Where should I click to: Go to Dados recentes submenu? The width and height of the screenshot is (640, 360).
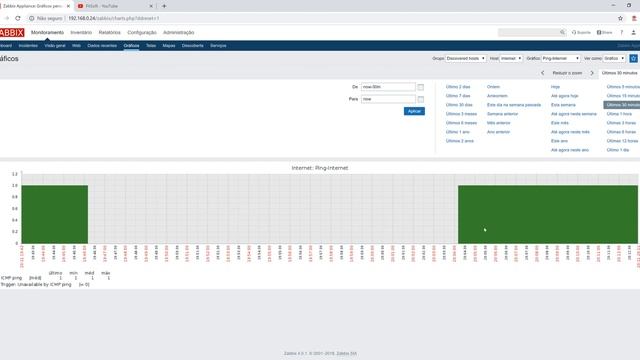(102, 46)
